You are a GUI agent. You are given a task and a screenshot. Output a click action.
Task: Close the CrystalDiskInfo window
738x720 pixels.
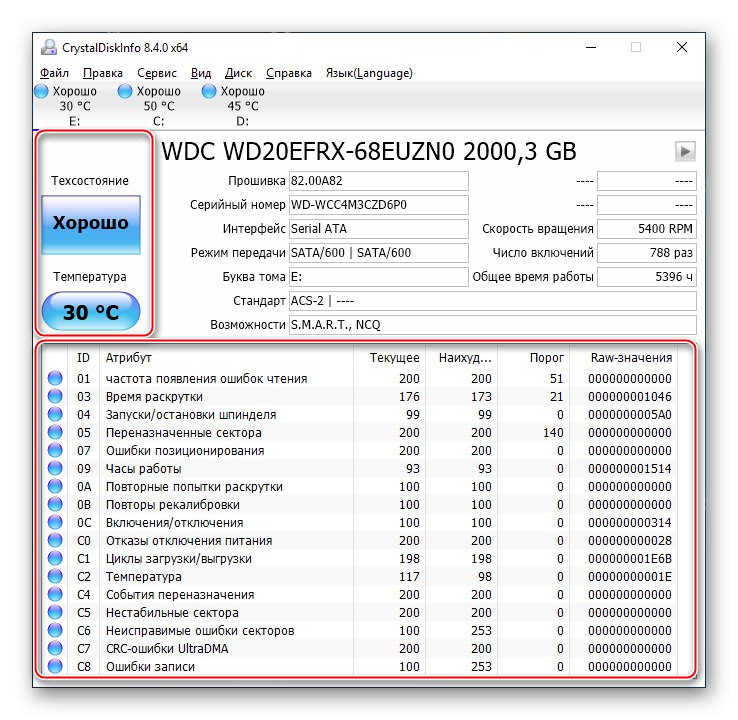[x=682, y=47]
